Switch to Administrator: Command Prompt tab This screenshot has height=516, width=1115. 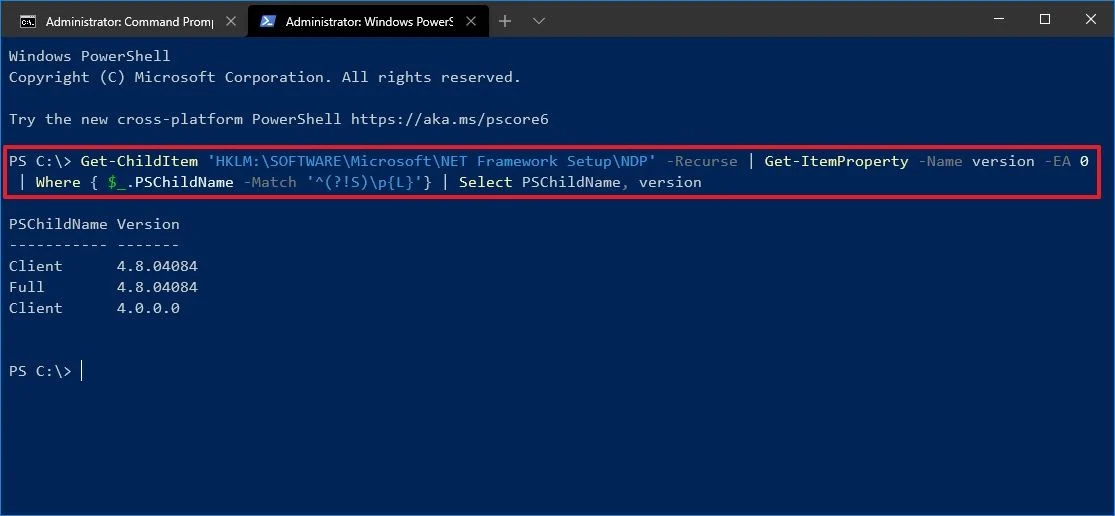tap(125, 21)
